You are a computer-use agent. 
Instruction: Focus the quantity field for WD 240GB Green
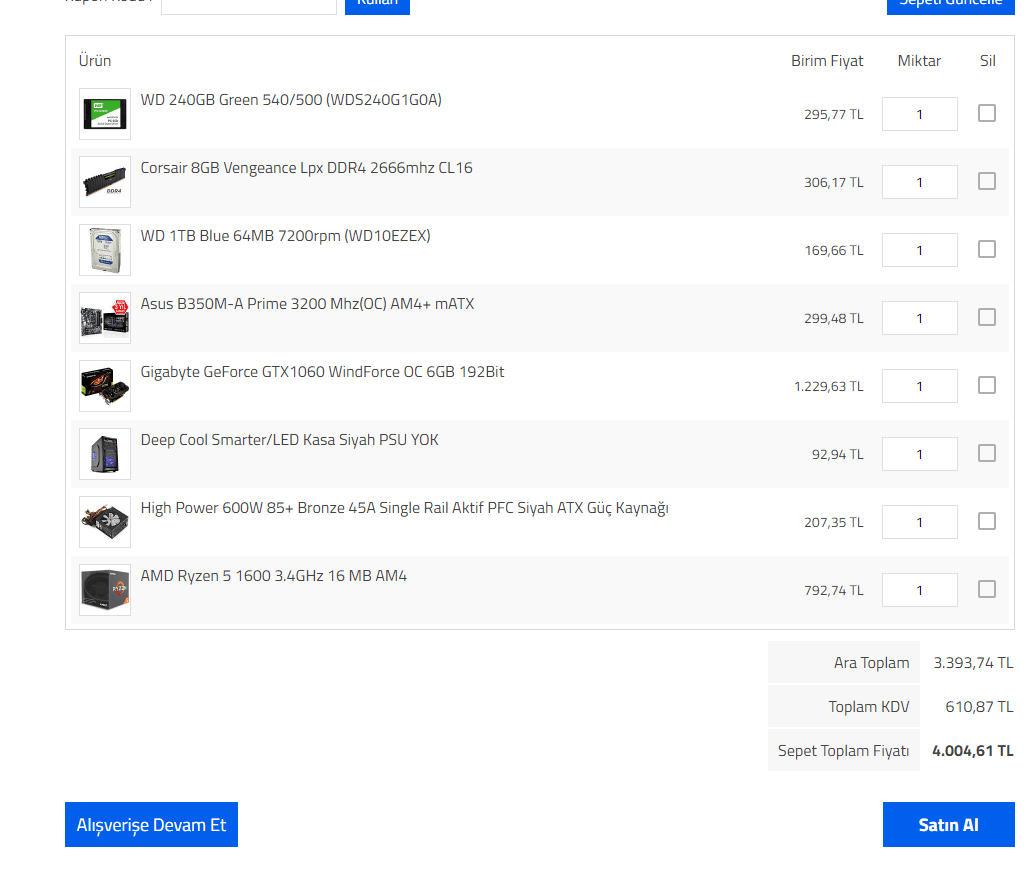[x=919, y=114]
